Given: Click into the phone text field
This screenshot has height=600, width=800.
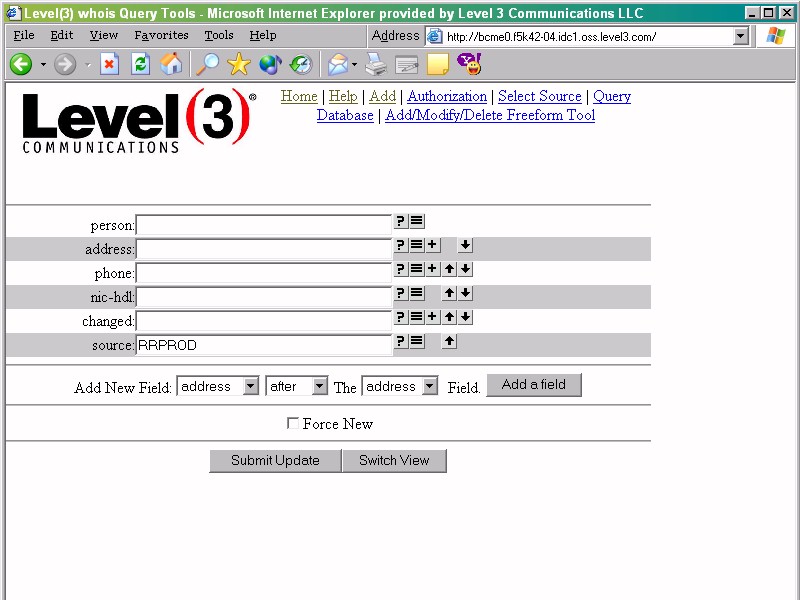Looking at the screenshot, I should (263, 273).
